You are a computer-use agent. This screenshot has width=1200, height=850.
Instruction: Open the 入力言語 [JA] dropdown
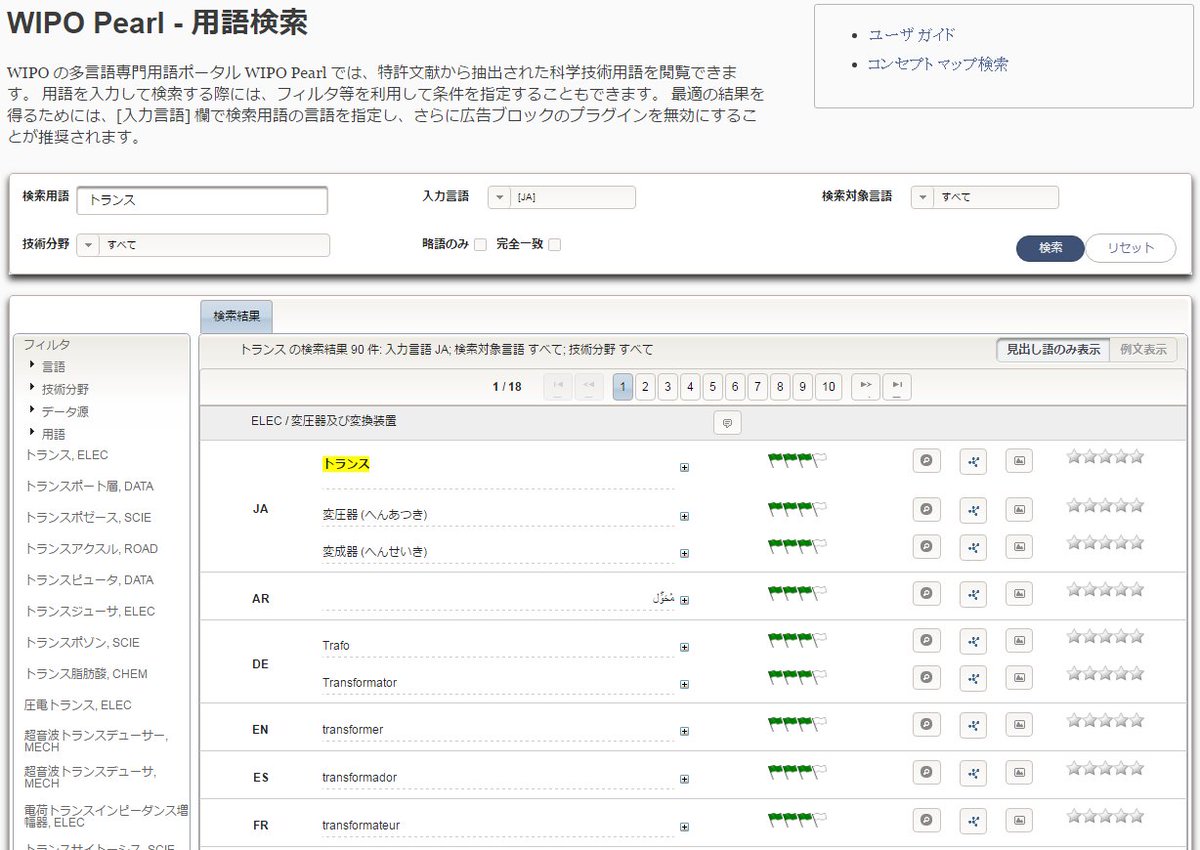coord(561,197)
